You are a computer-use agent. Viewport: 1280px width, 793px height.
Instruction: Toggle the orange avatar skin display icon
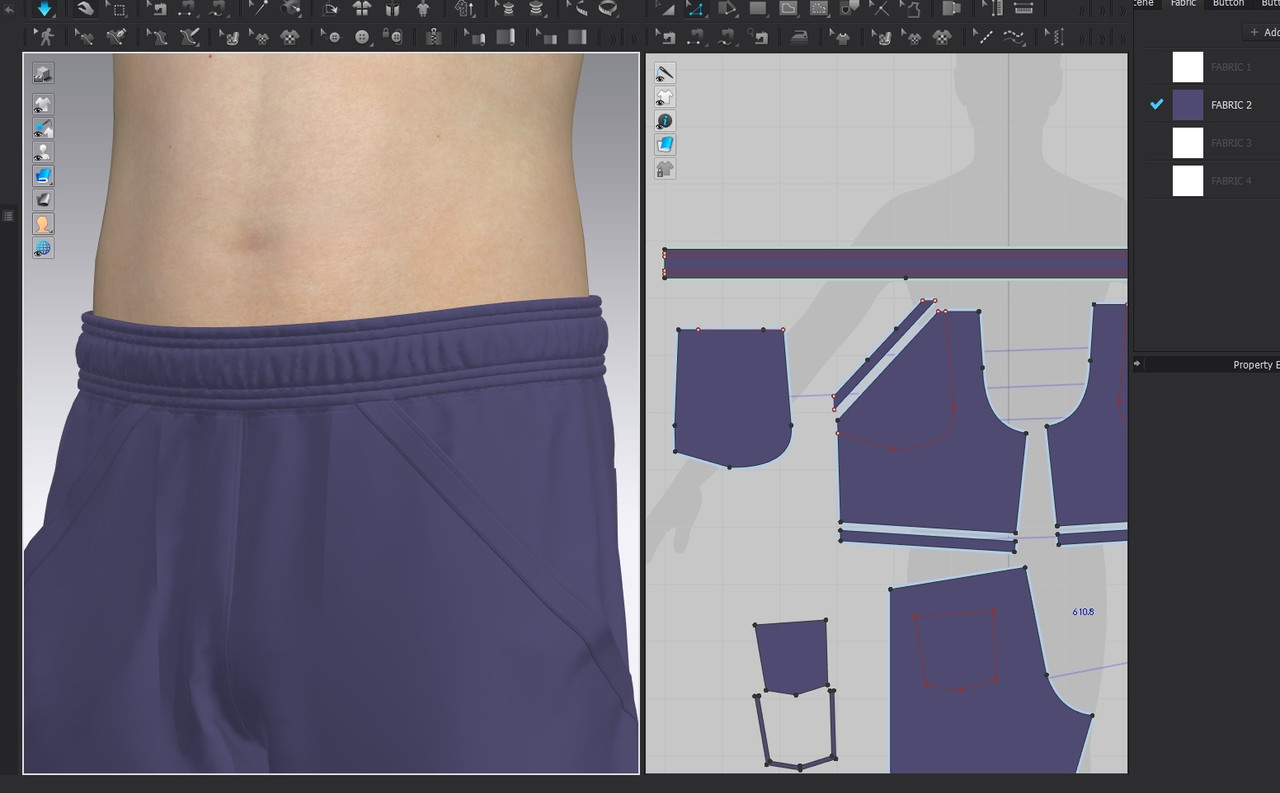[x=43, y=224]
